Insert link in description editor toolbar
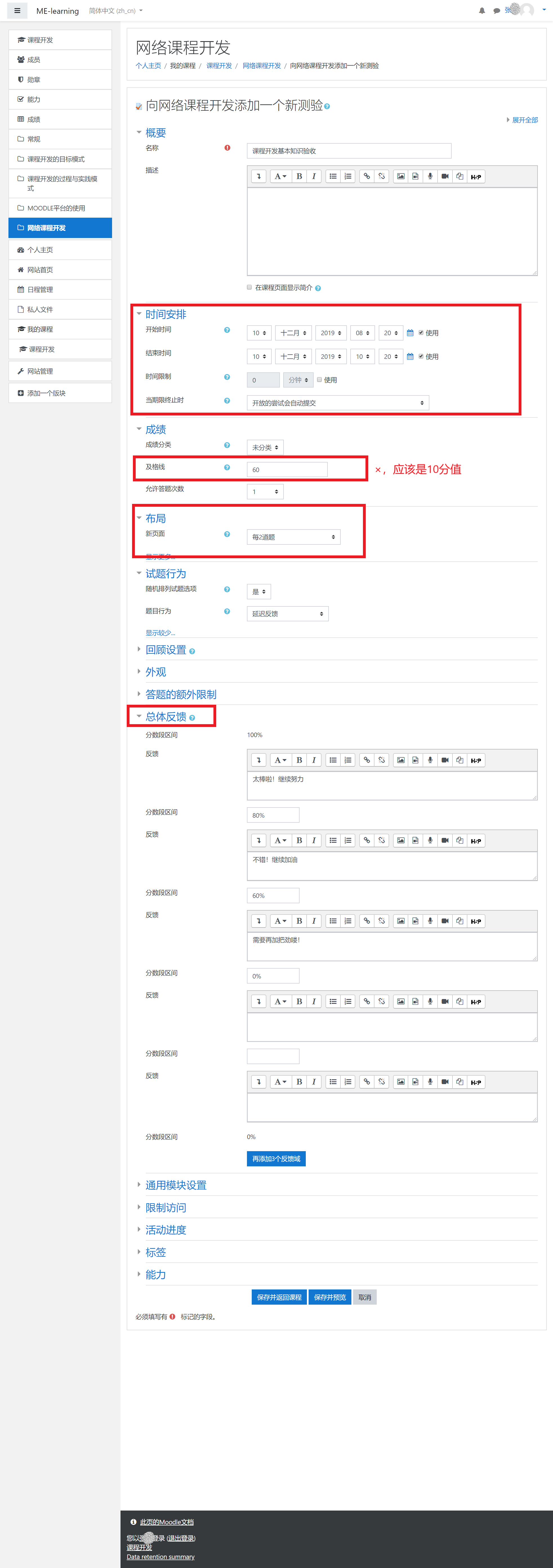 tap(367, 177)
